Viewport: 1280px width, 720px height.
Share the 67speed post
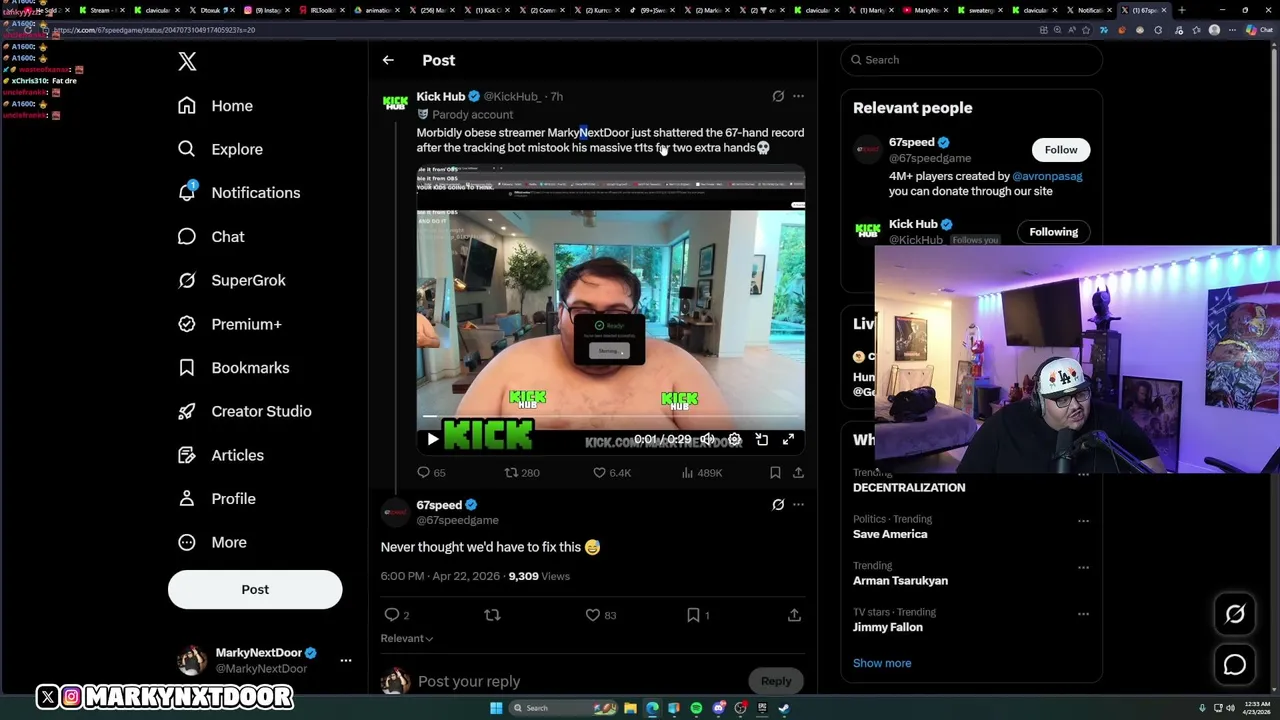[794, 615]
